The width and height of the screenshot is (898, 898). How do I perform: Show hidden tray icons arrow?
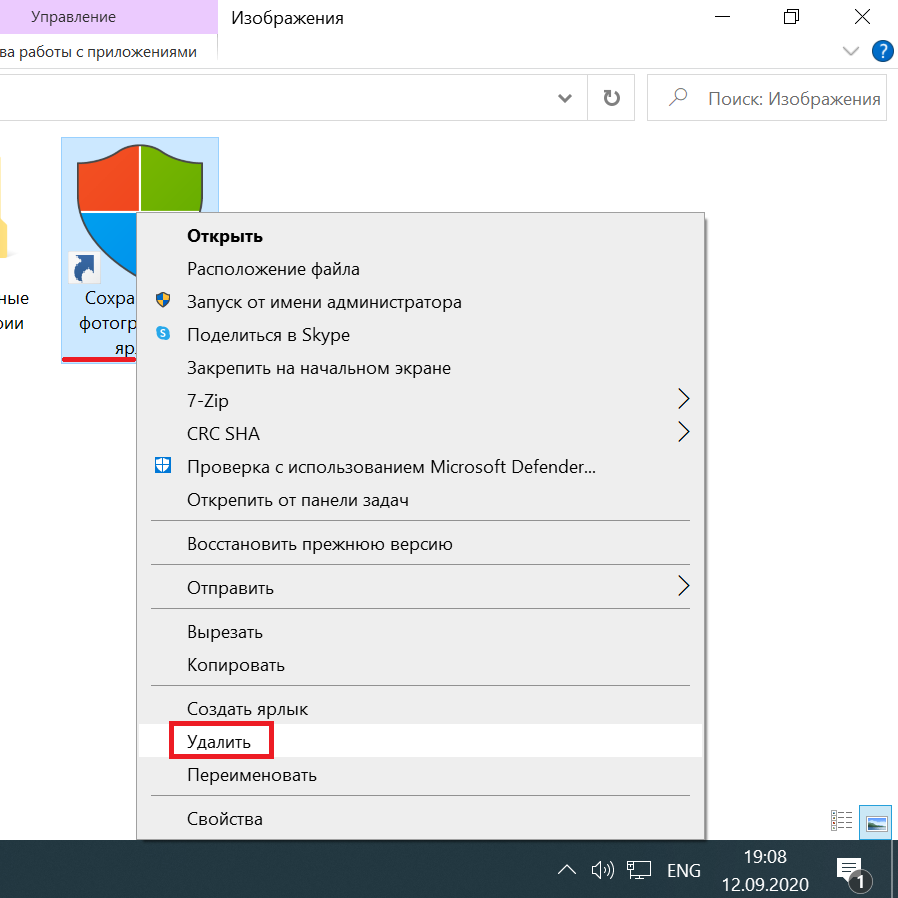[566, 870]
